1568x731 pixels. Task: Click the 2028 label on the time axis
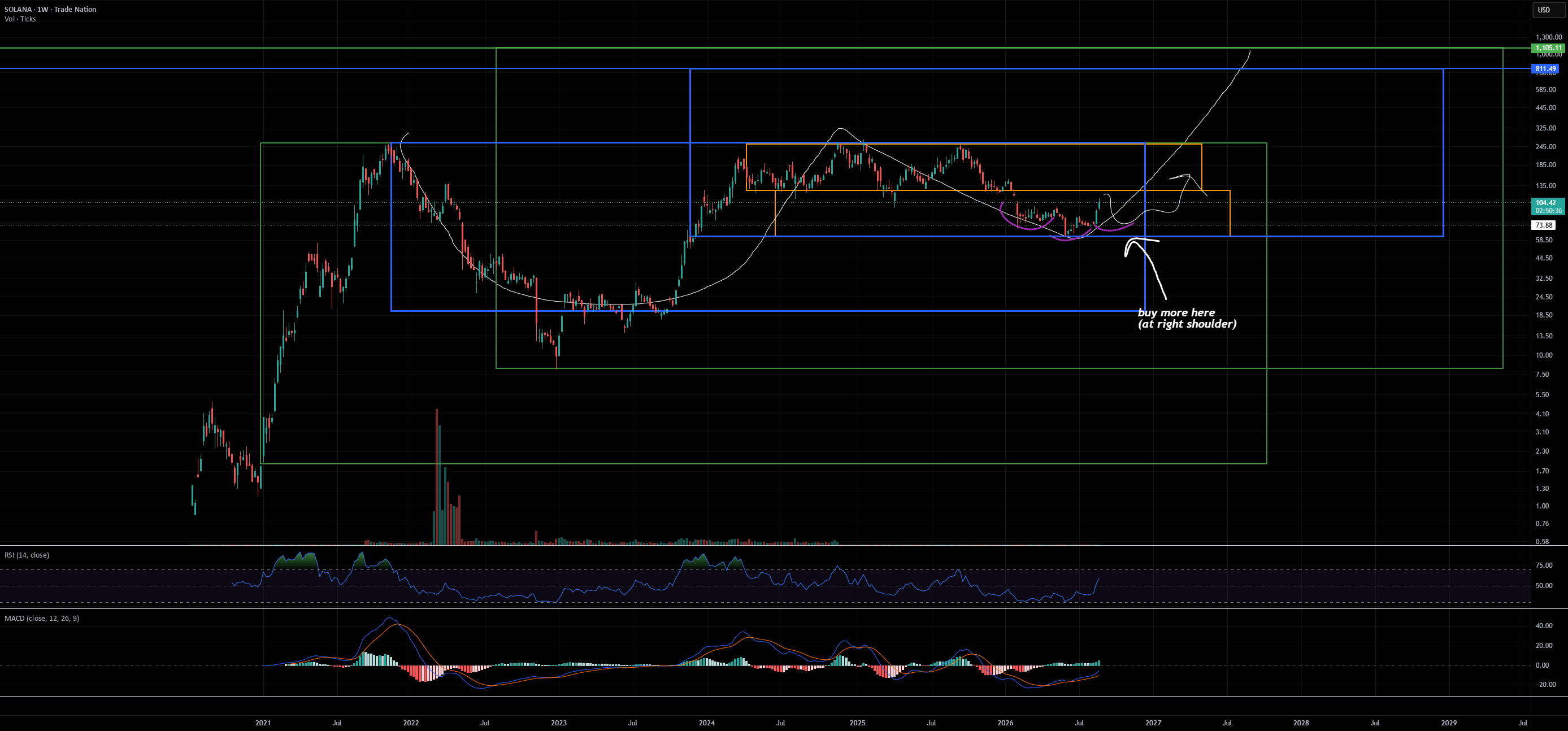(x=1301, y=723)
